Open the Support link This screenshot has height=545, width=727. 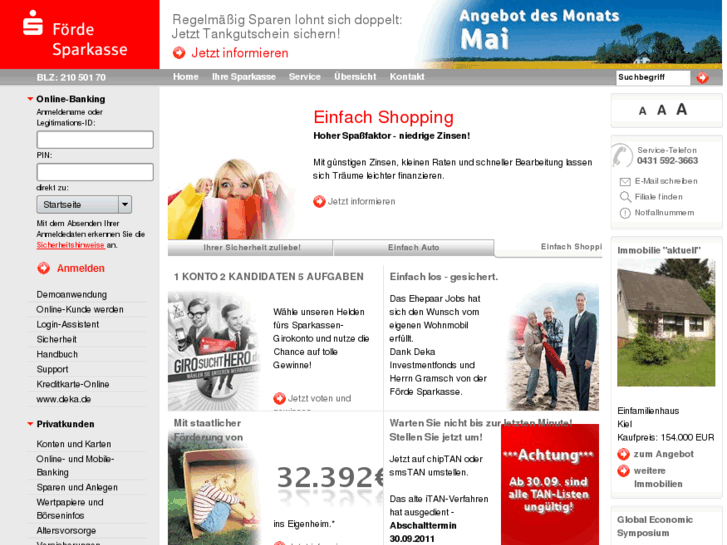coord(52,369)
